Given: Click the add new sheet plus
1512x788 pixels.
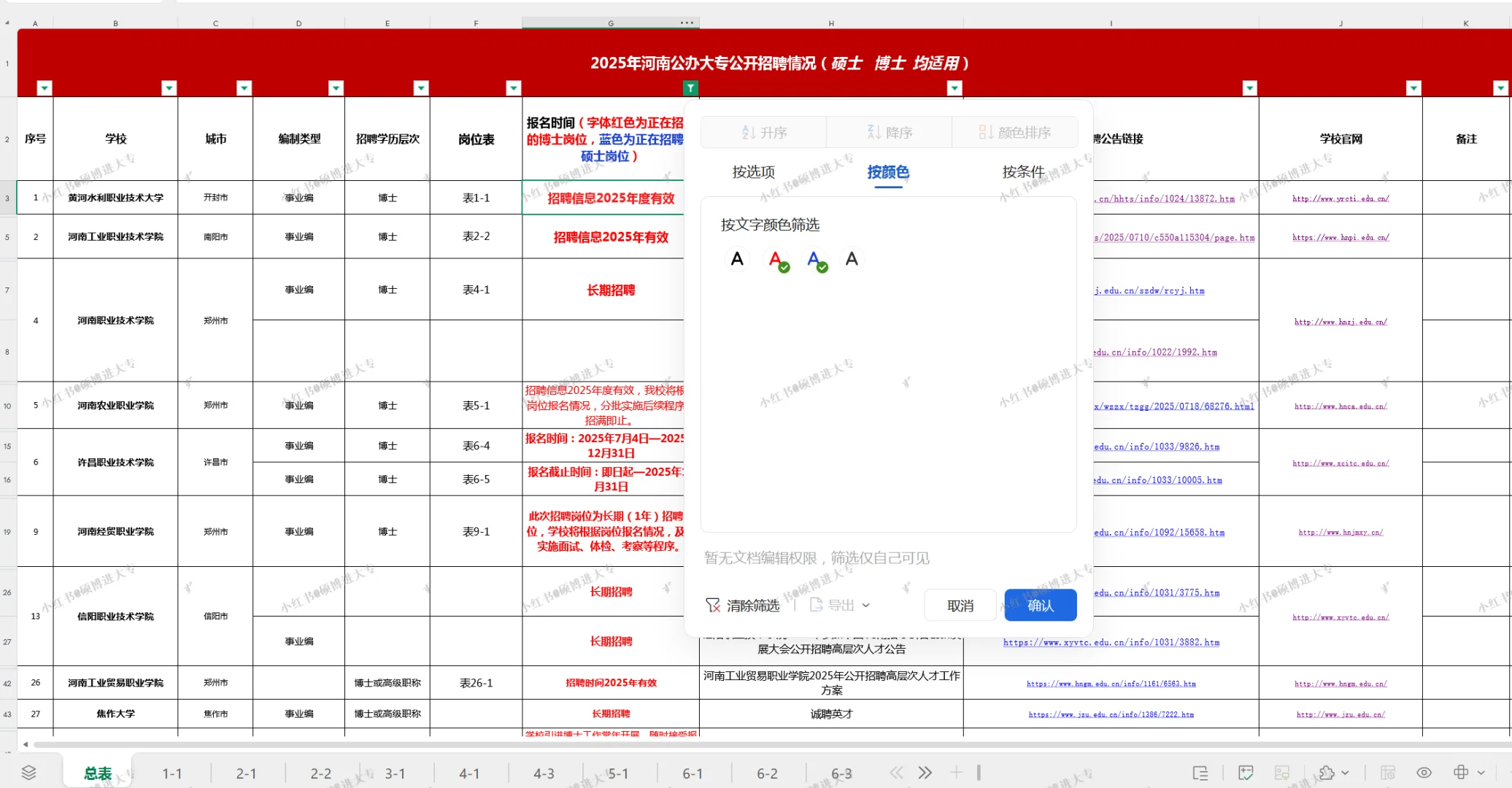Looking at the screenshot, I should (x=956, y=773).
